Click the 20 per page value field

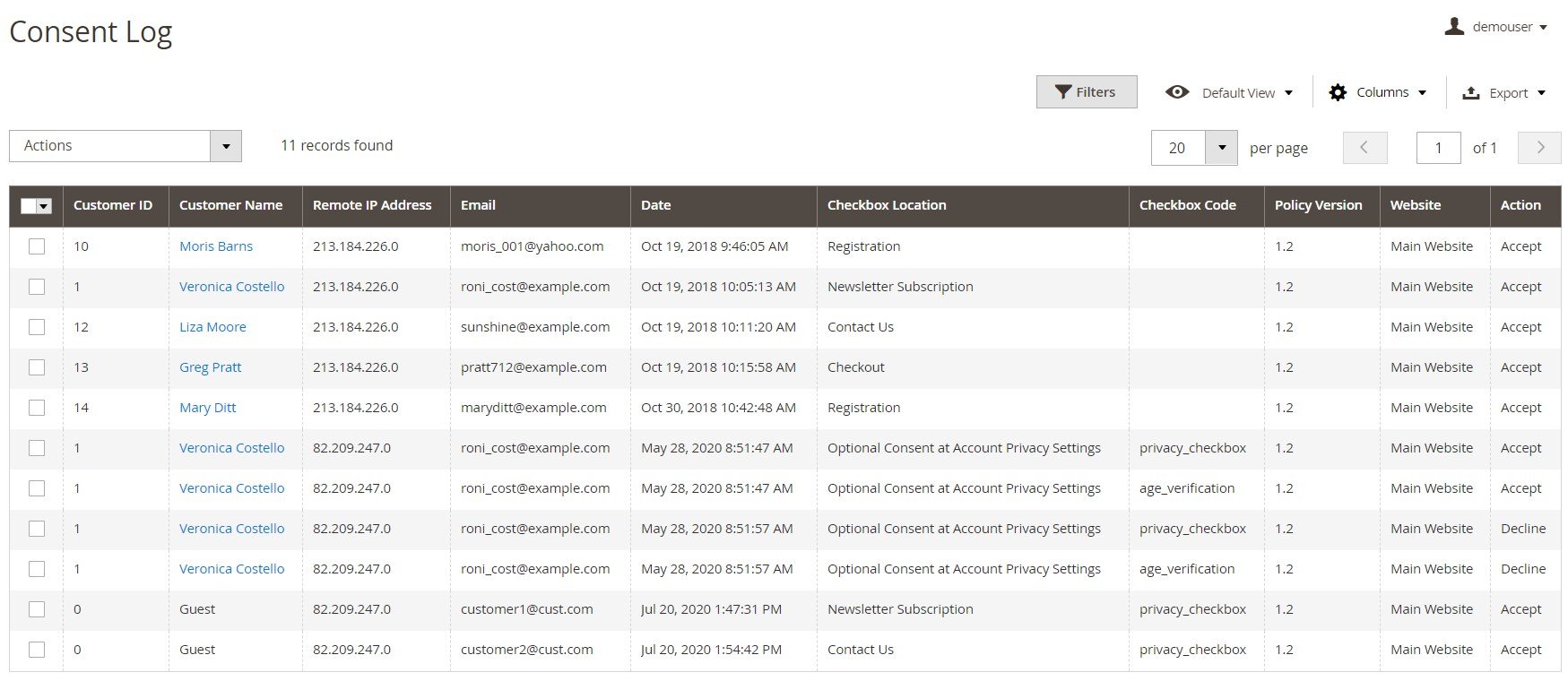tap(1178, 148)
